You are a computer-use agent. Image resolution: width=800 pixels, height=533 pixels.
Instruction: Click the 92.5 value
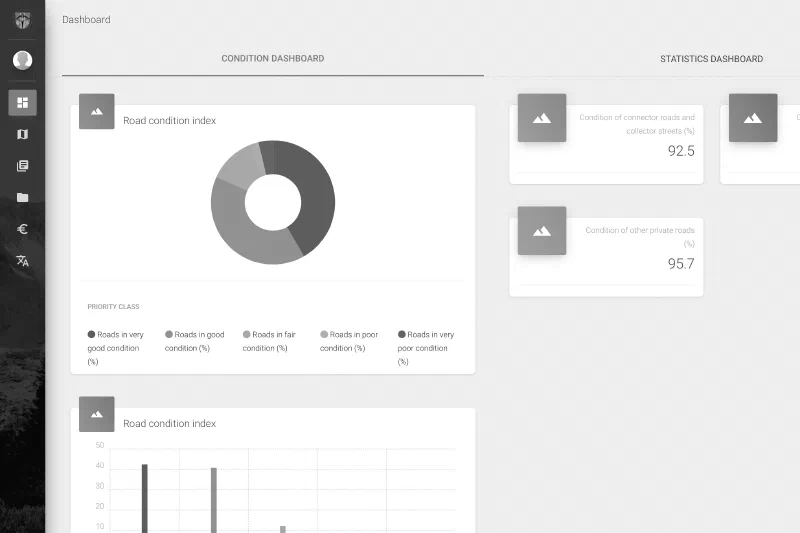pyautogui.click(x=681, y=151)
